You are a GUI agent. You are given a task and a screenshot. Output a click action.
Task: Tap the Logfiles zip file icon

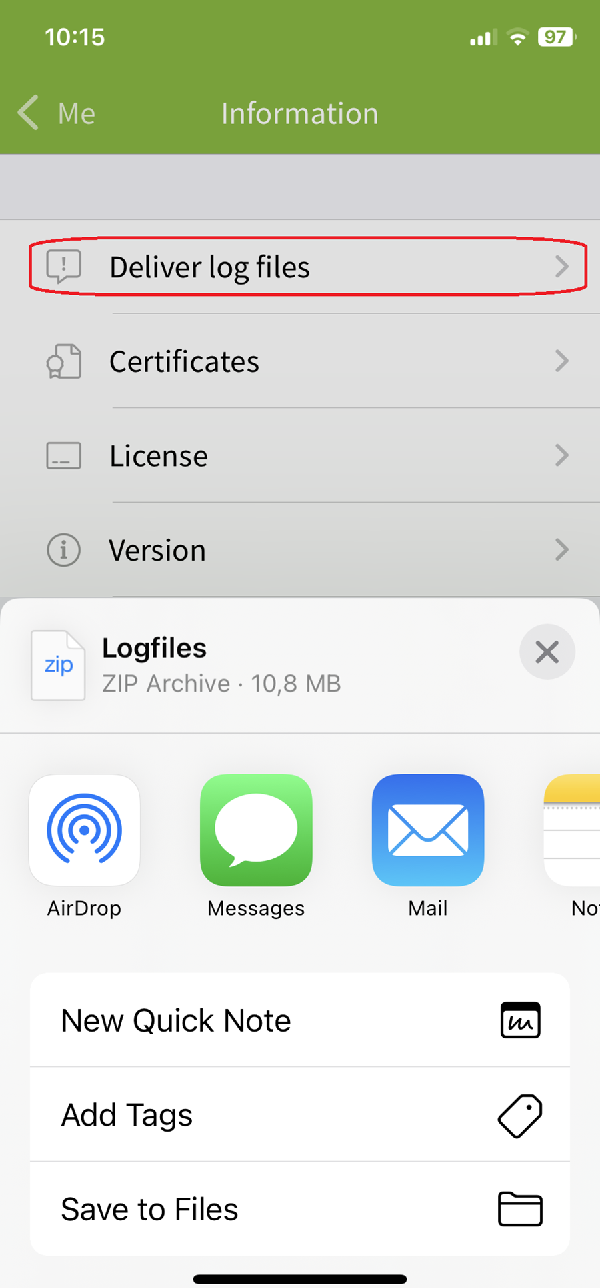pos(58,665)
